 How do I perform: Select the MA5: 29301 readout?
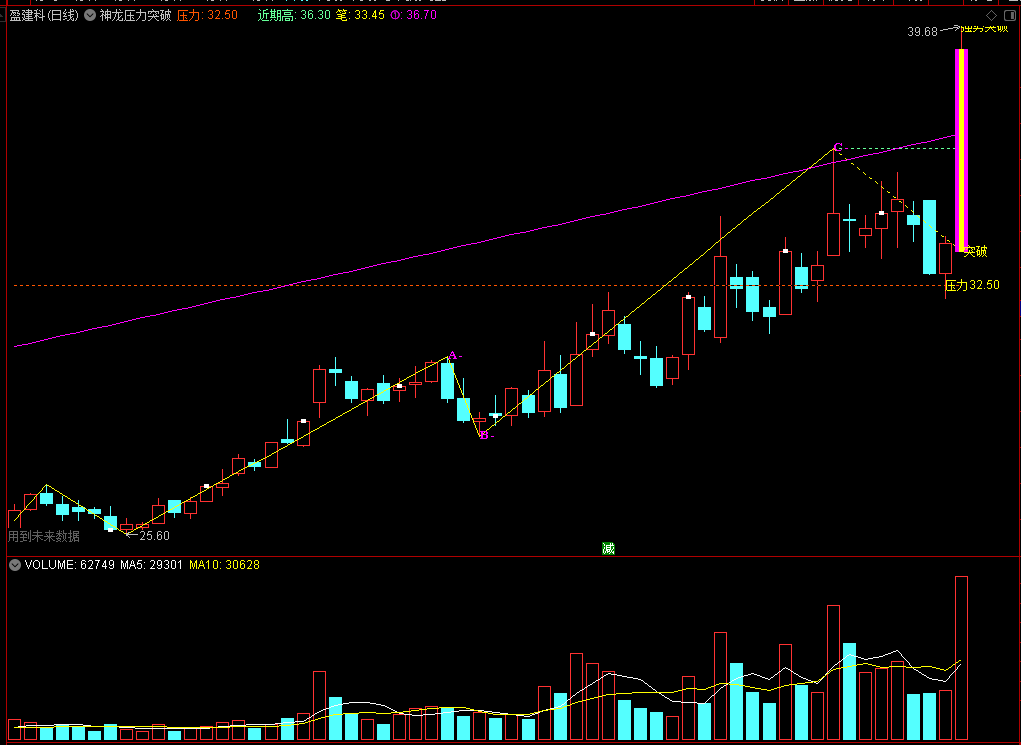click(151, 565)
